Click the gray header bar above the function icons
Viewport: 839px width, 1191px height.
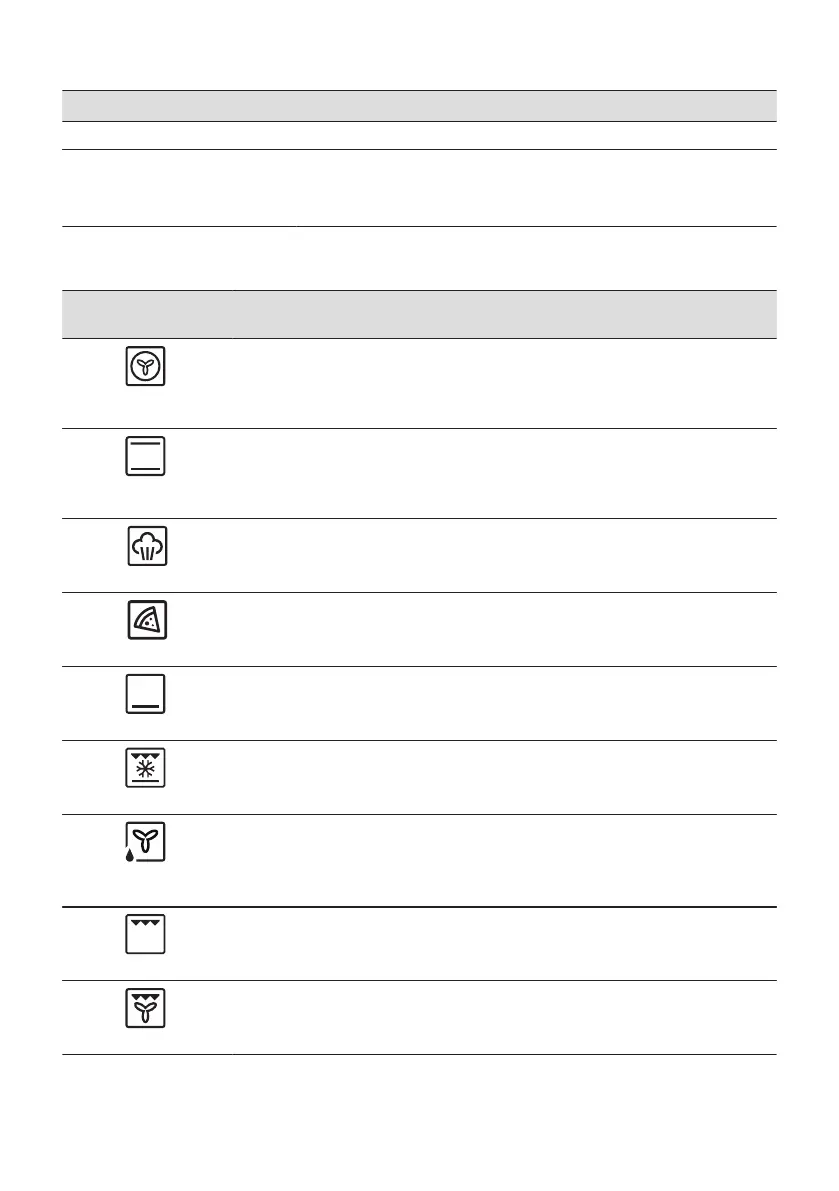[x=419, y=314]
